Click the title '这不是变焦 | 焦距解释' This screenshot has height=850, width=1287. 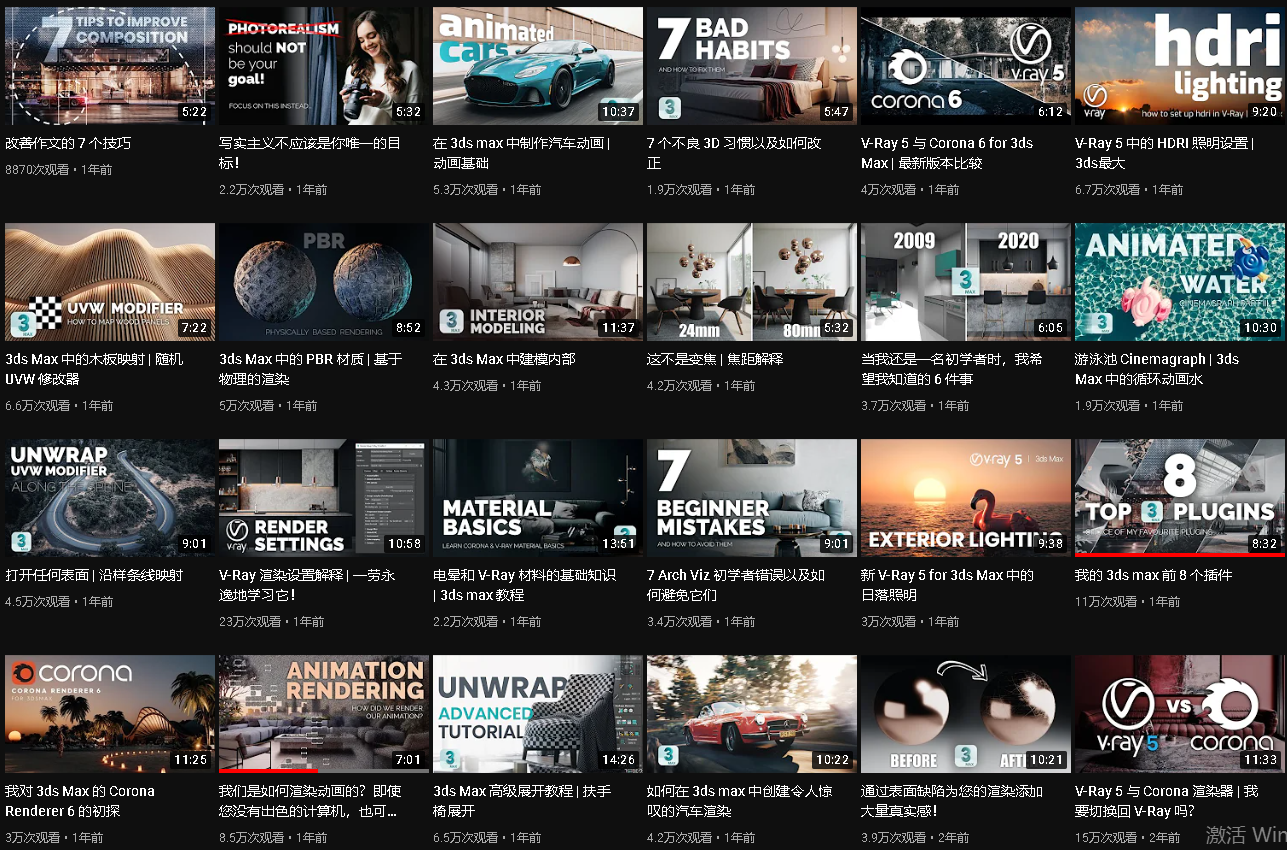715,359
